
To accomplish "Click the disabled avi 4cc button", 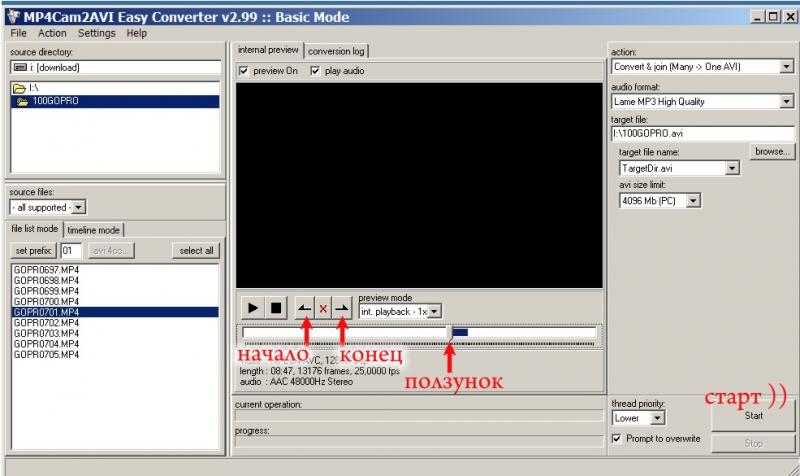I will pyautogui.click(x=111, y=250).
